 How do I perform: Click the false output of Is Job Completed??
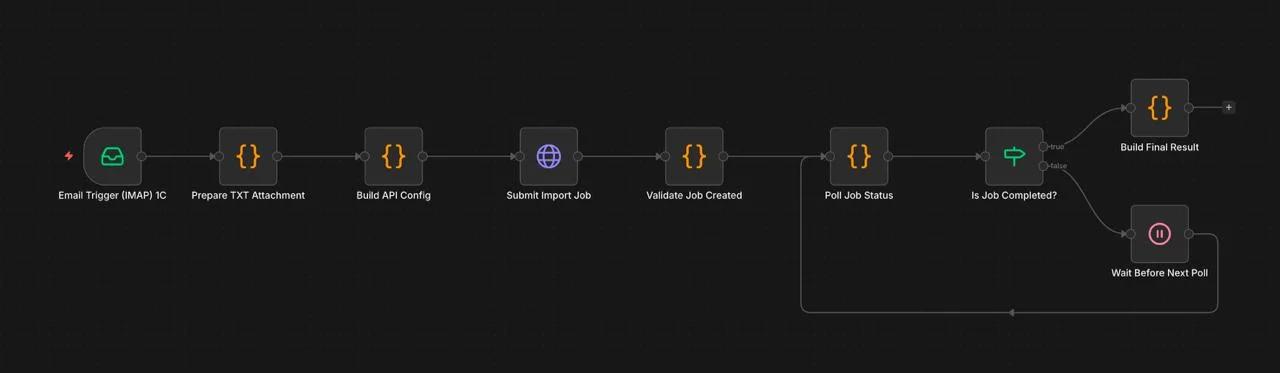pyautogui.click(x=1044, y=166)
